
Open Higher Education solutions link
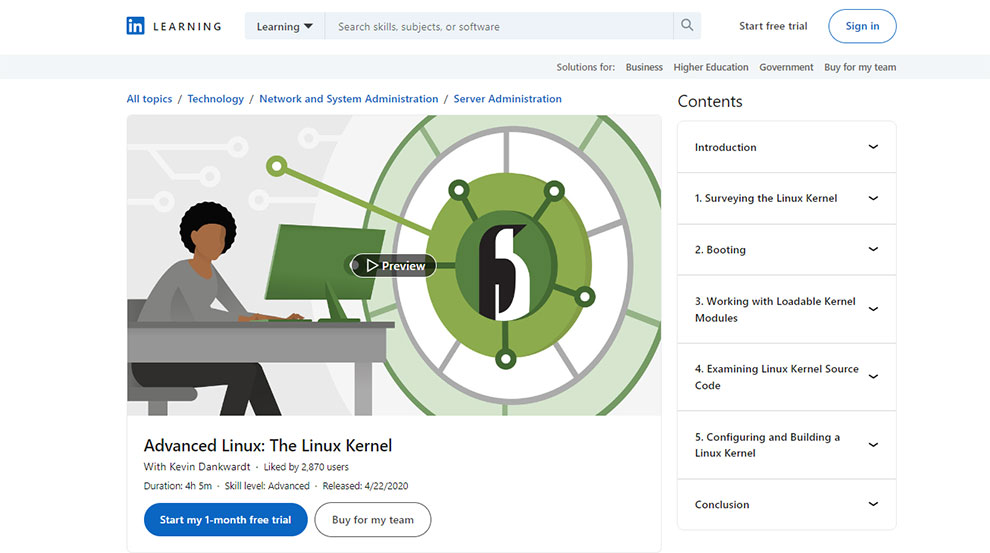click(x=711, y=67)
